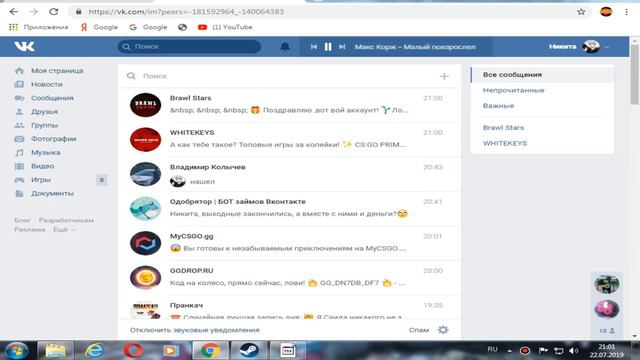Click GGDROP.RU avatar
Image resolution: width=640 pixels, height=360 pixels.
pyautogui.click(x=145, y=278)
